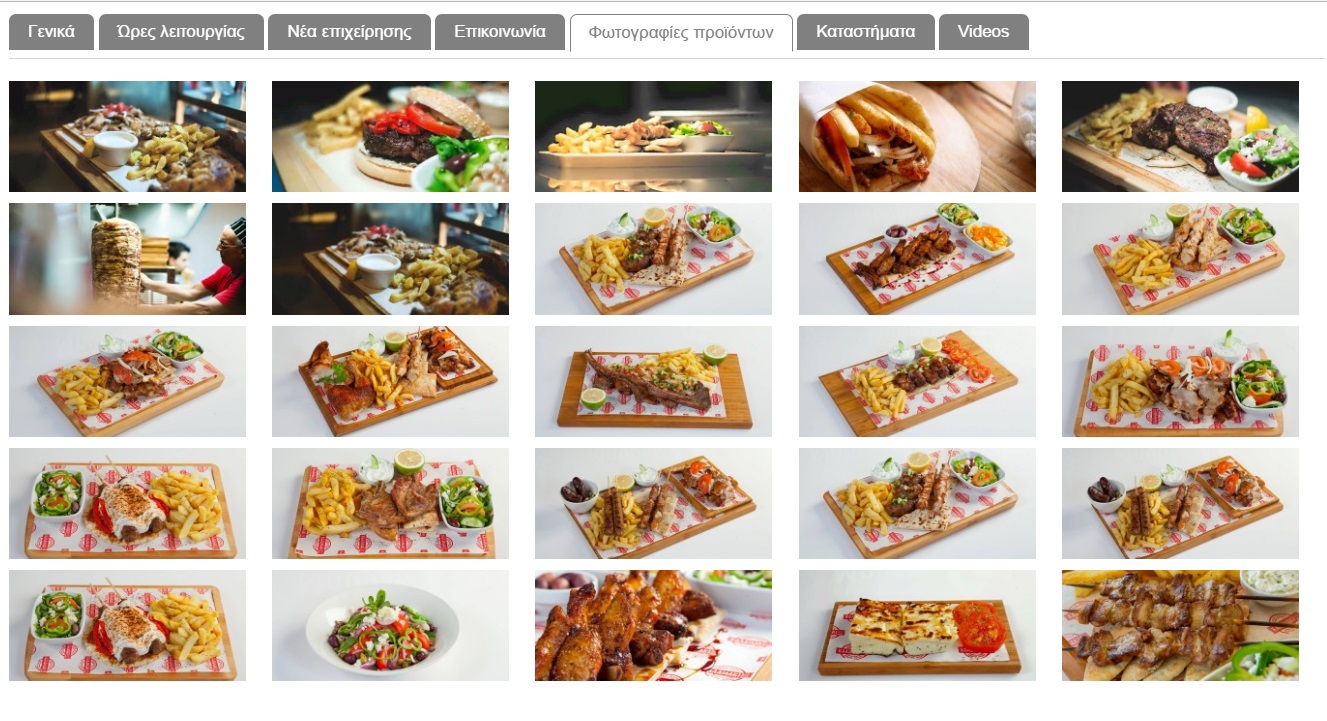The width and height of the screenshot is (1327, 721).
Task: Open the grilled cheese with tomato photo
Action: pos(917,626)
